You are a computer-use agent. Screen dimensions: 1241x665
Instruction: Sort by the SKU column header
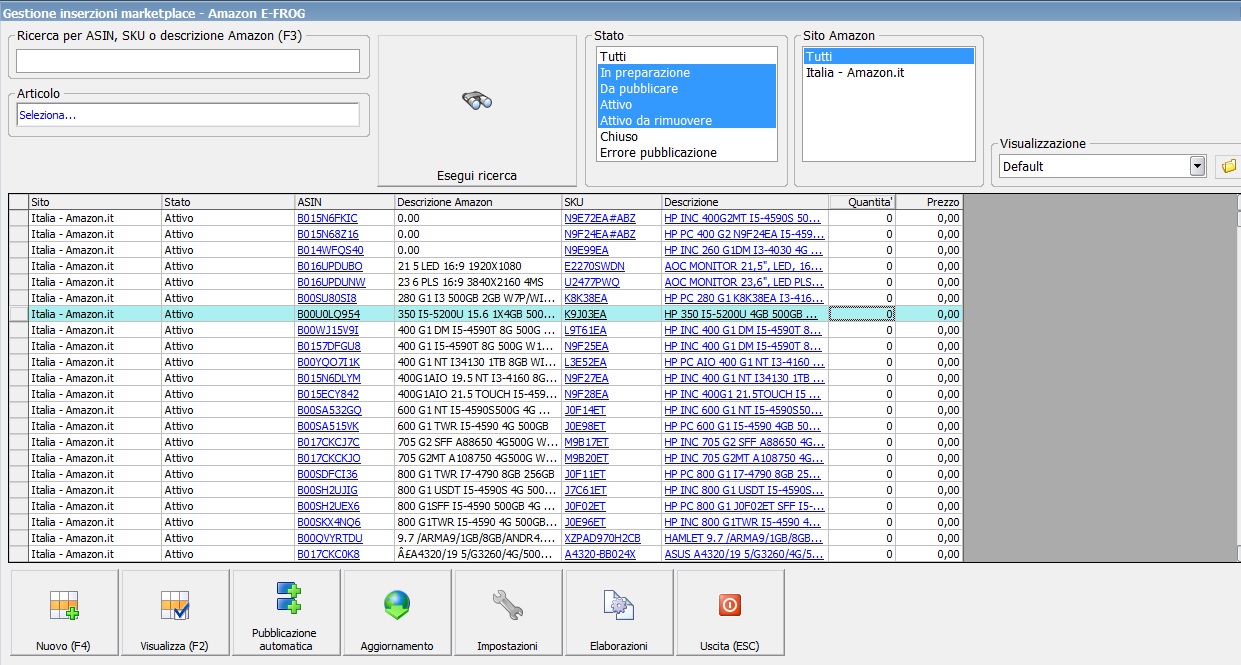612,202
